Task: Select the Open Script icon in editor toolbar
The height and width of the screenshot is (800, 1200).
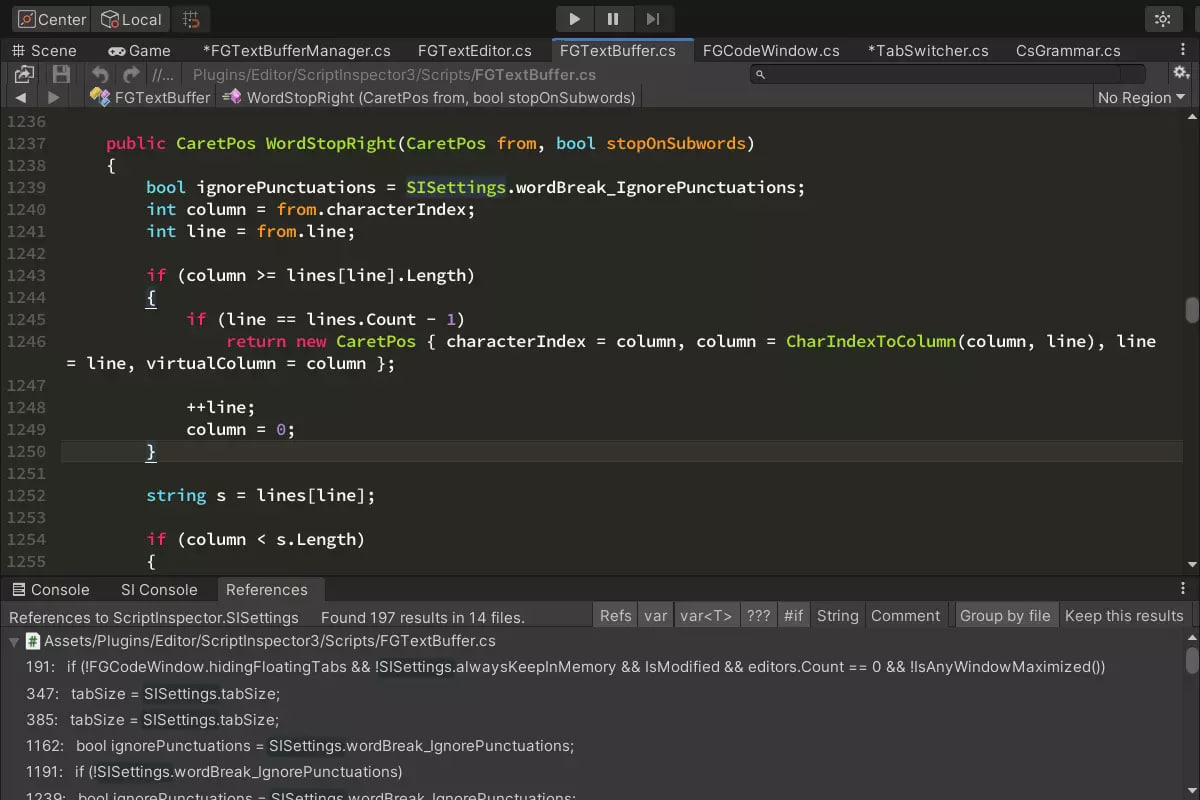Action: click(24, 72)
